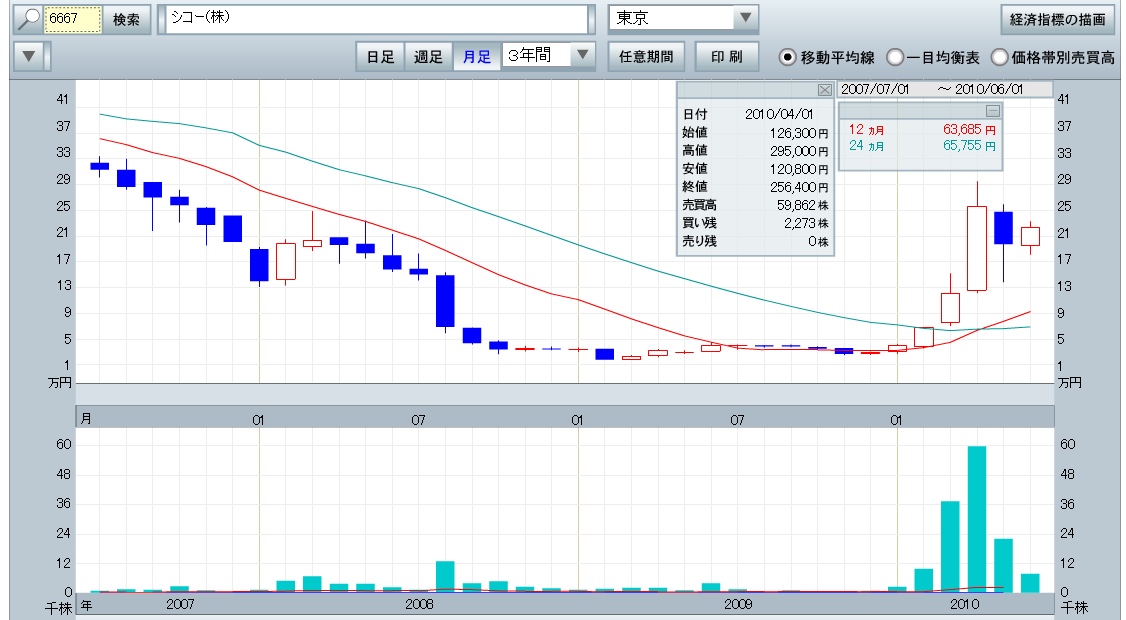Click the magnifying glass search icon
This screenshot has height=620, width=1126.
tap(28, 20)
